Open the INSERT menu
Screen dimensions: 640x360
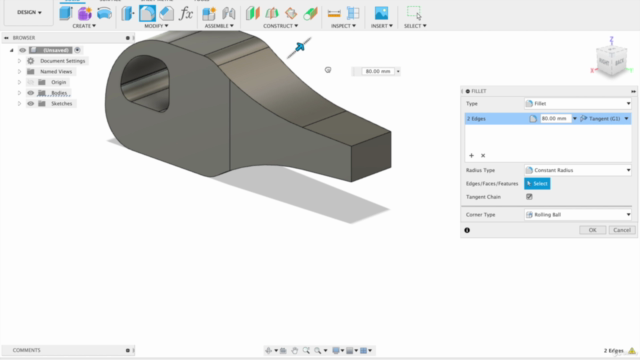382,26
